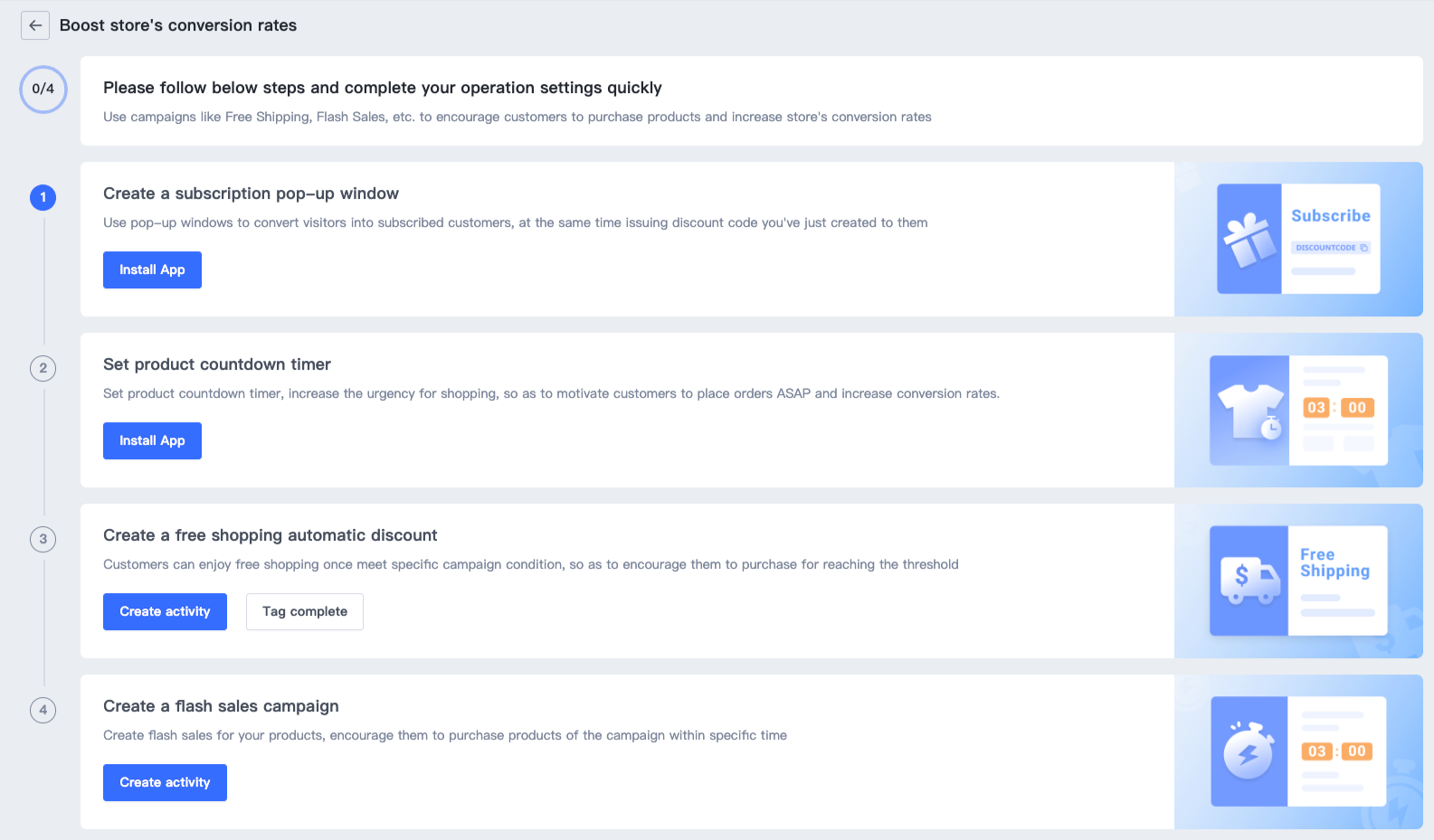1434x840 pixels.
Task: Click the DISCOUNTCODE copy icon
Action: pos(1363,248)
